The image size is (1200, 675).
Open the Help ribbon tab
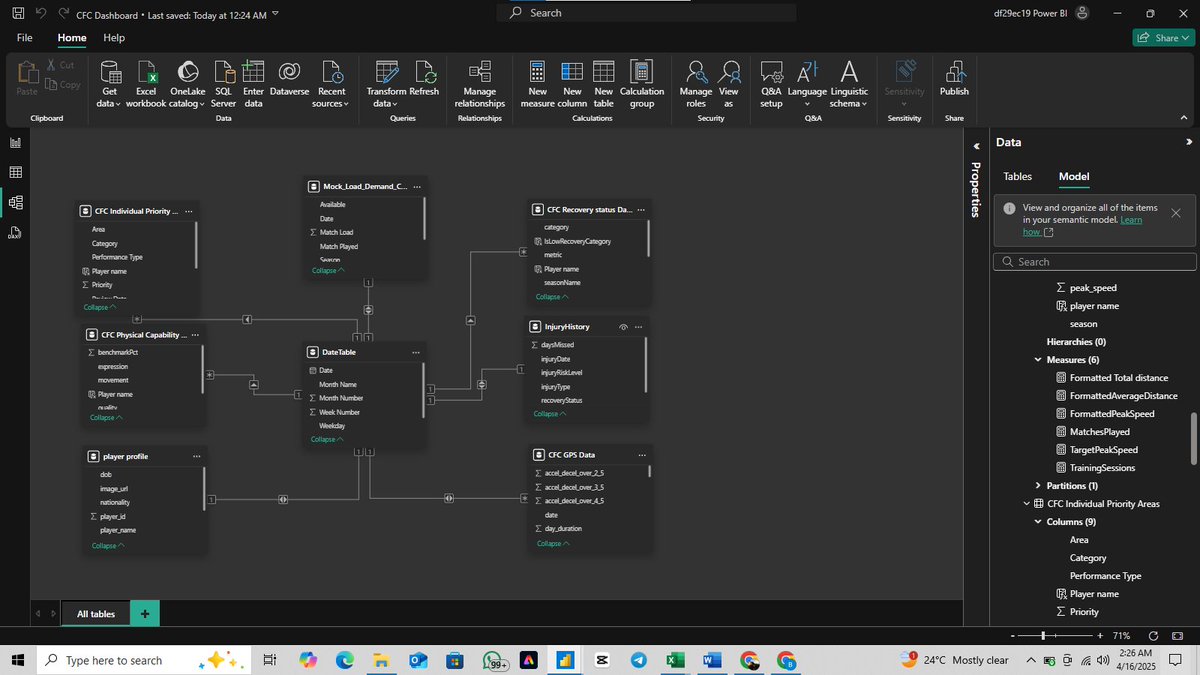pyautogui.click(x=114, y=37)
